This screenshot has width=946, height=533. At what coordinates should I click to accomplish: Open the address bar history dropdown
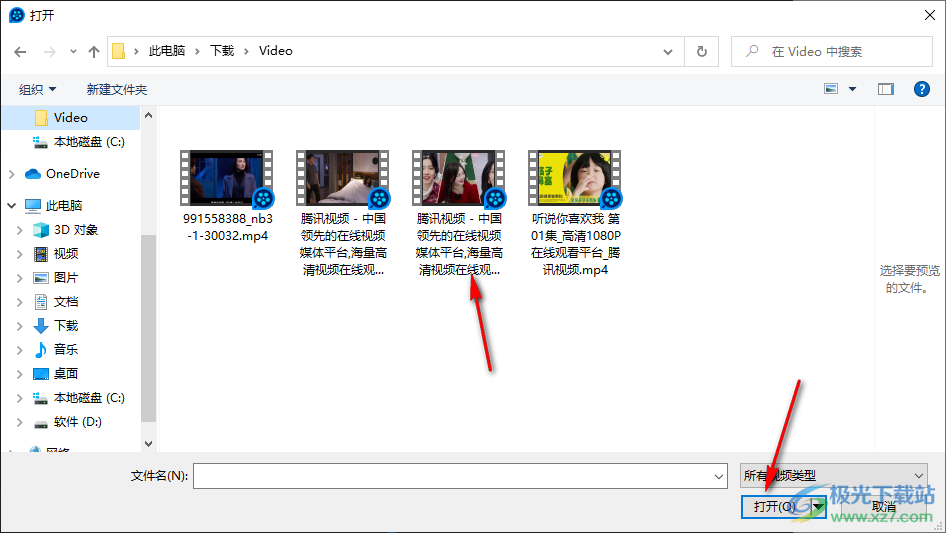pos(668,52)
